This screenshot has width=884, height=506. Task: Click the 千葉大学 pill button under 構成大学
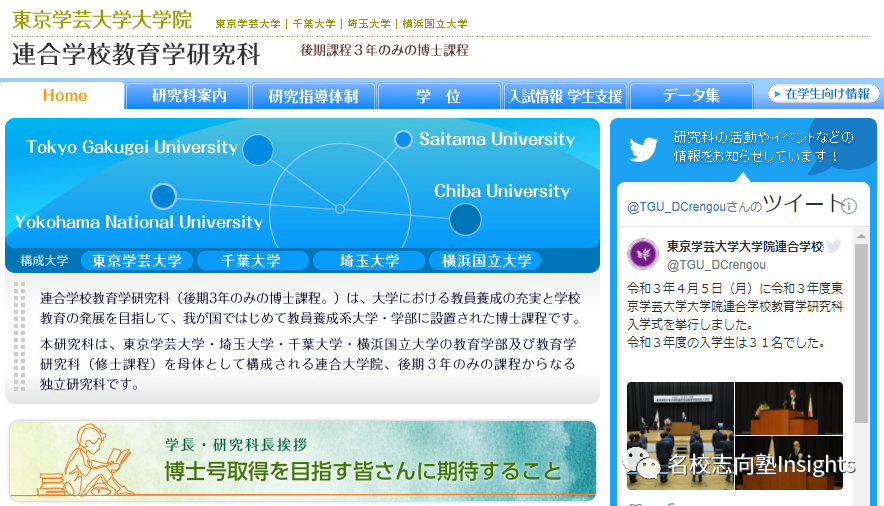point(251,260)
